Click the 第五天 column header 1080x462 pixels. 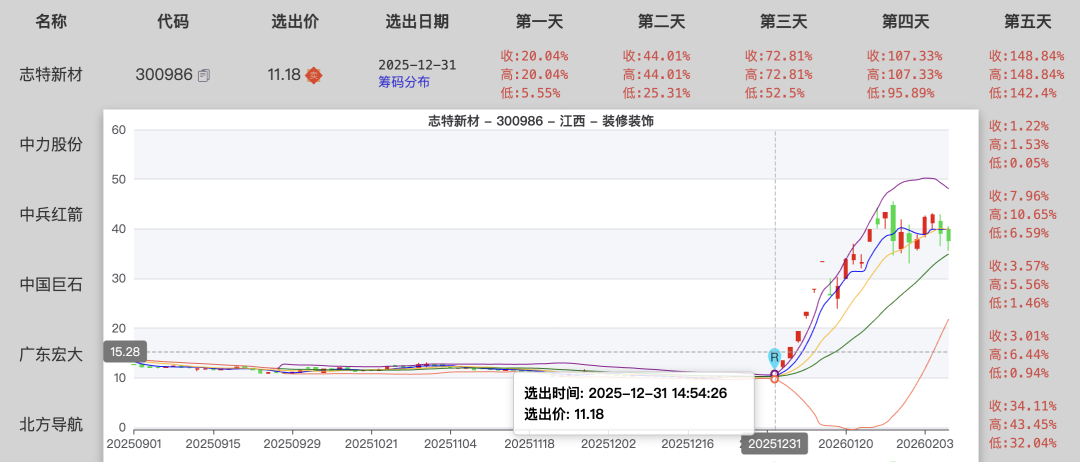coord(1028,21)
